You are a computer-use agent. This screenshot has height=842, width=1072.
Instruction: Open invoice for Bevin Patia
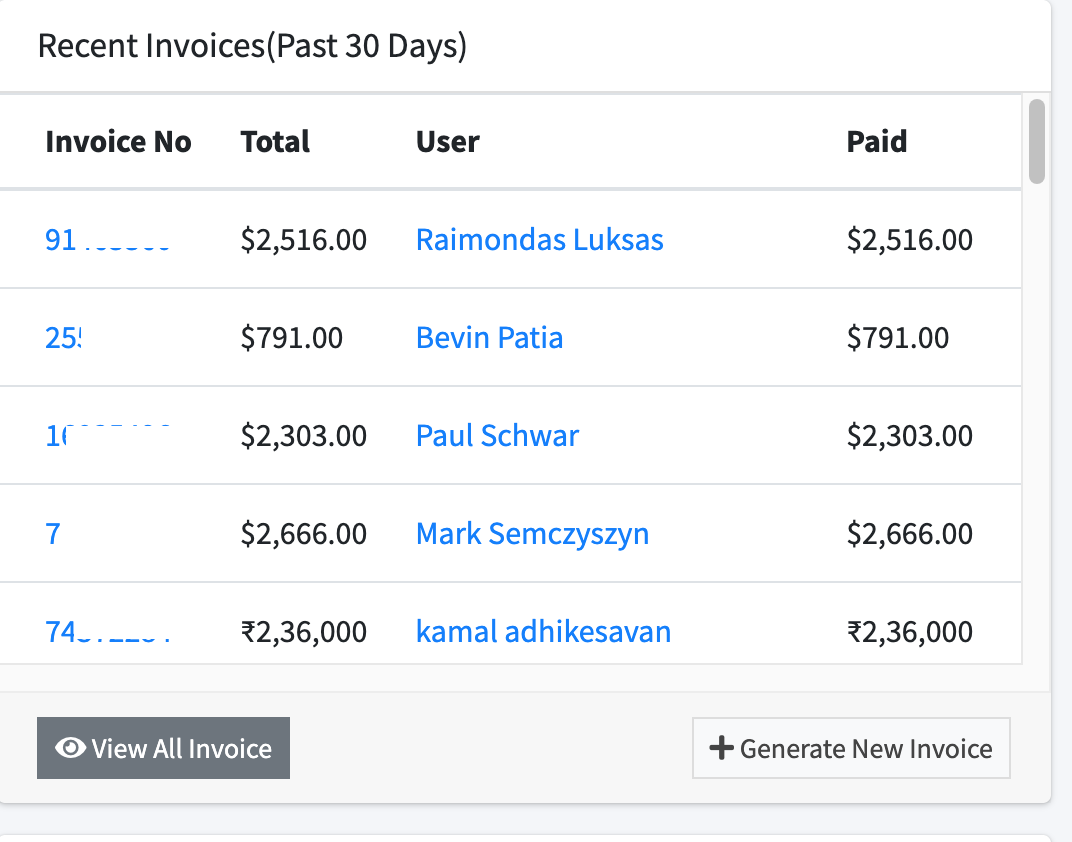pyautogui.click(x=489, y=338)
